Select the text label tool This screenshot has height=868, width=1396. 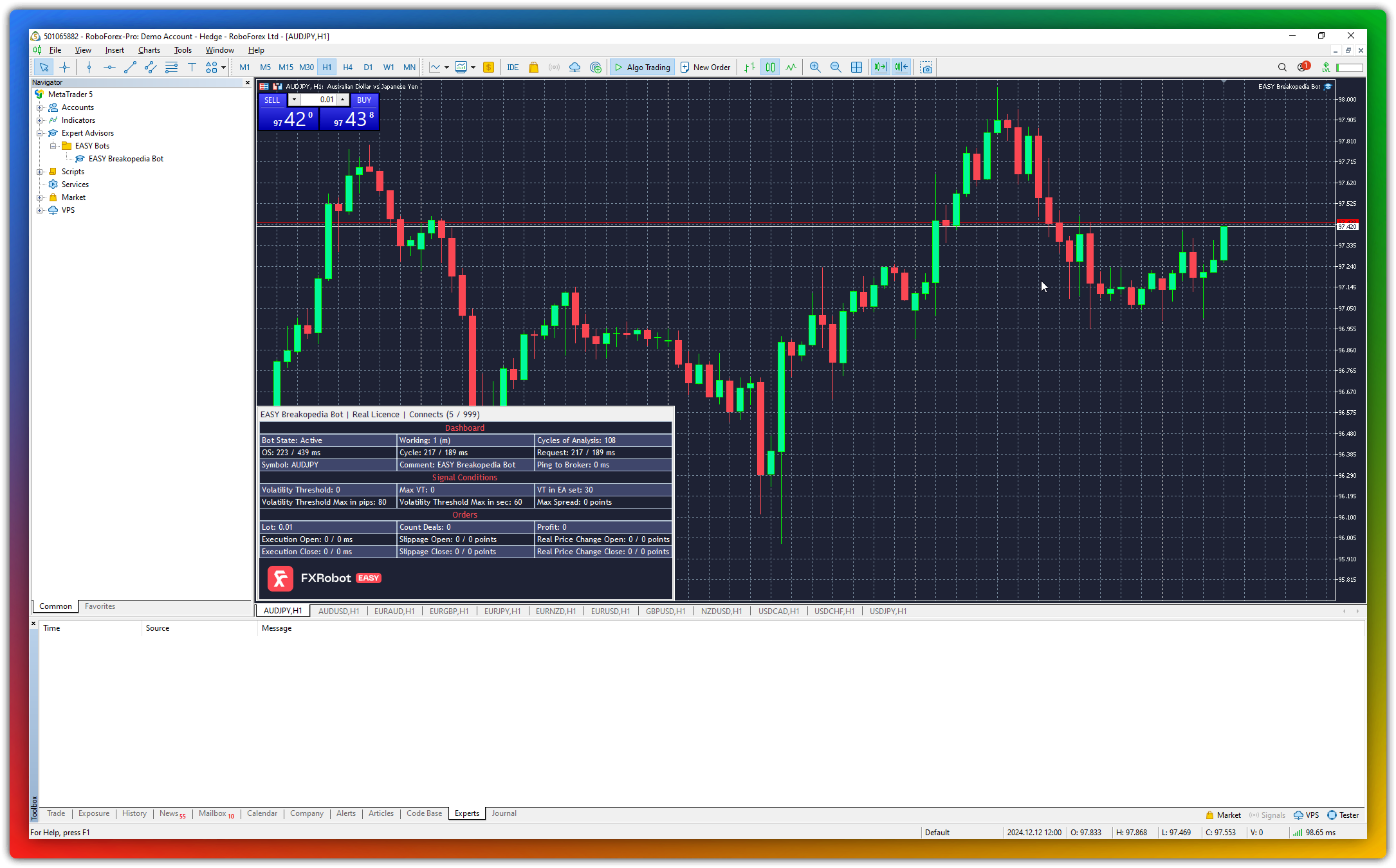[192, 68]
